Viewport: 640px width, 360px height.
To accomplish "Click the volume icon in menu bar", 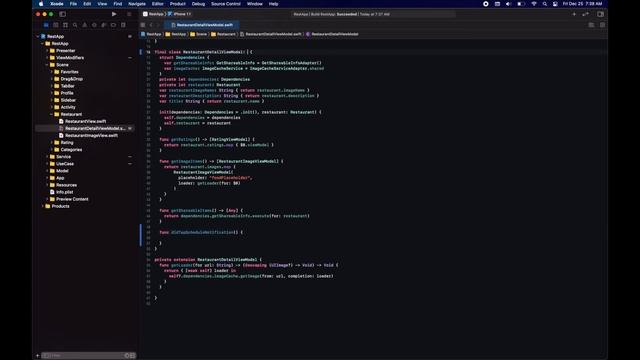I will 508,4.
